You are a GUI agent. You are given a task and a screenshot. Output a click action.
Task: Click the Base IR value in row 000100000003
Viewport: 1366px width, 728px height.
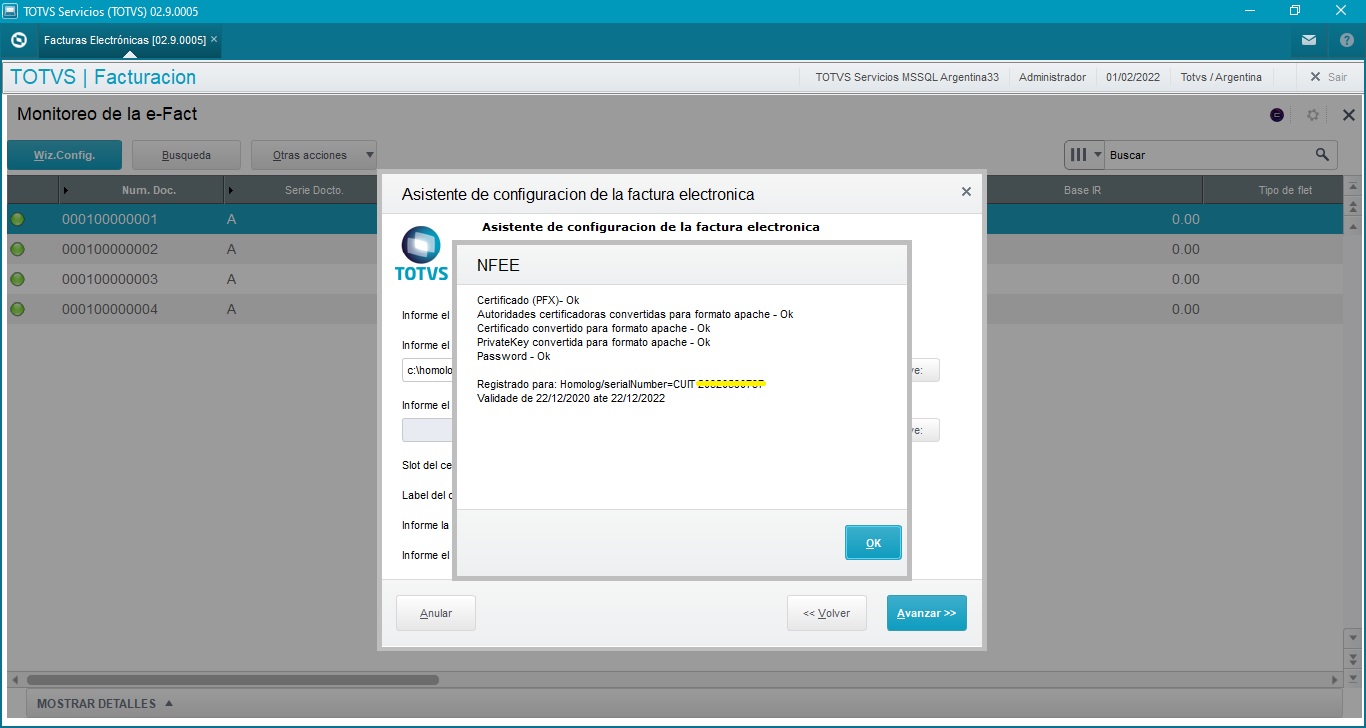(1185, 279)
